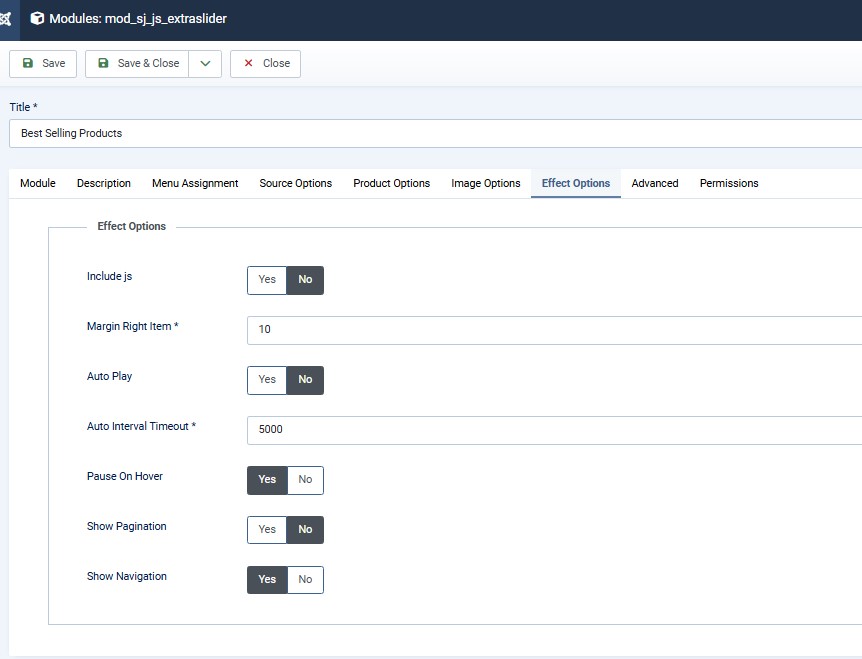Click the Close button with X icon
Viewport: 862px width, 659px height.
click(x=265, y=63)
